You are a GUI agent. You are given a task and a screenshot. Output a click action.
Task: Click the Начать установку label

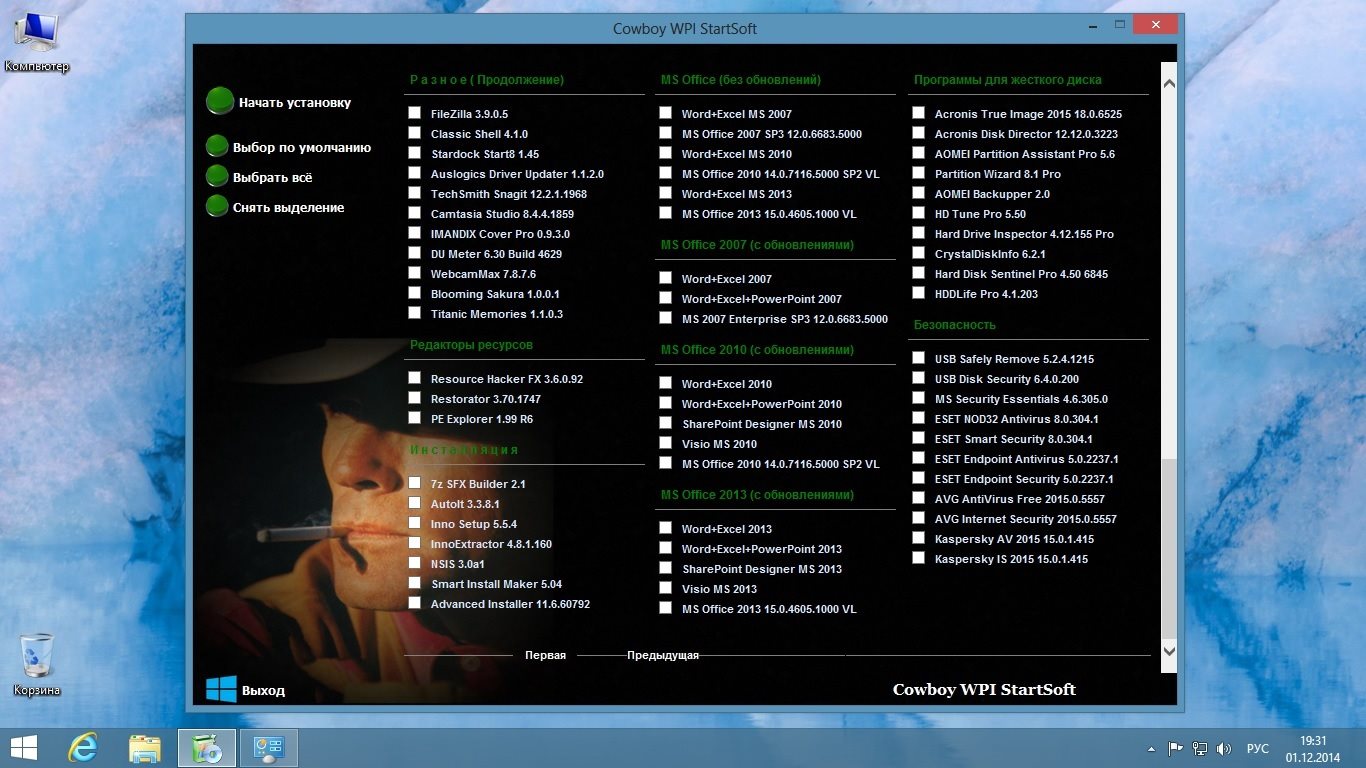coord(295,103)
